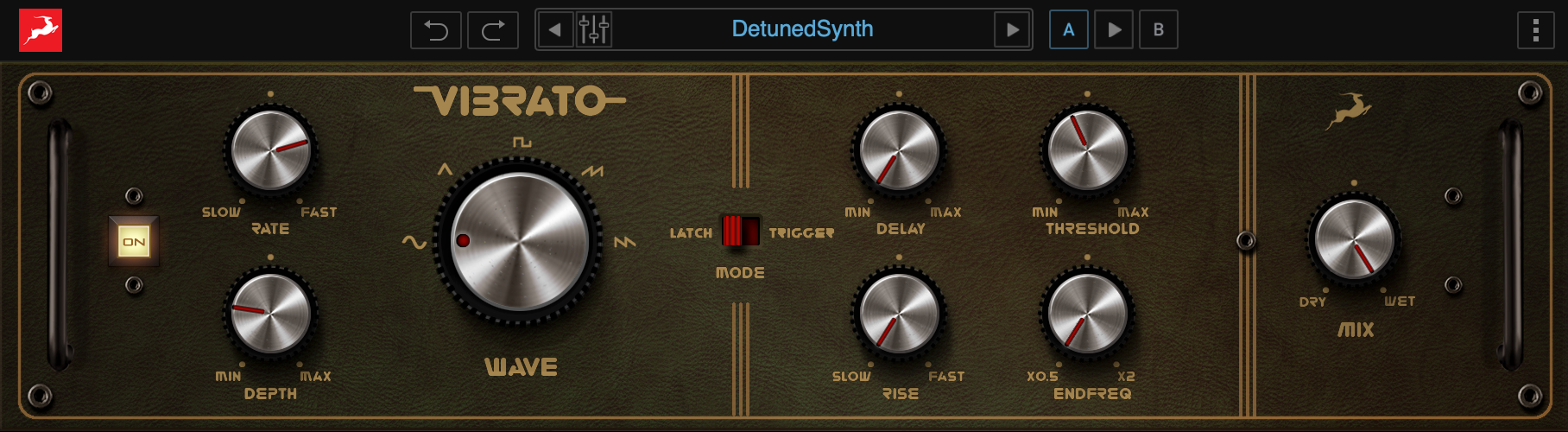Open the preset browser mixer icon
The width and height of the screenshot is (1568, 432).
coord(594,29)
